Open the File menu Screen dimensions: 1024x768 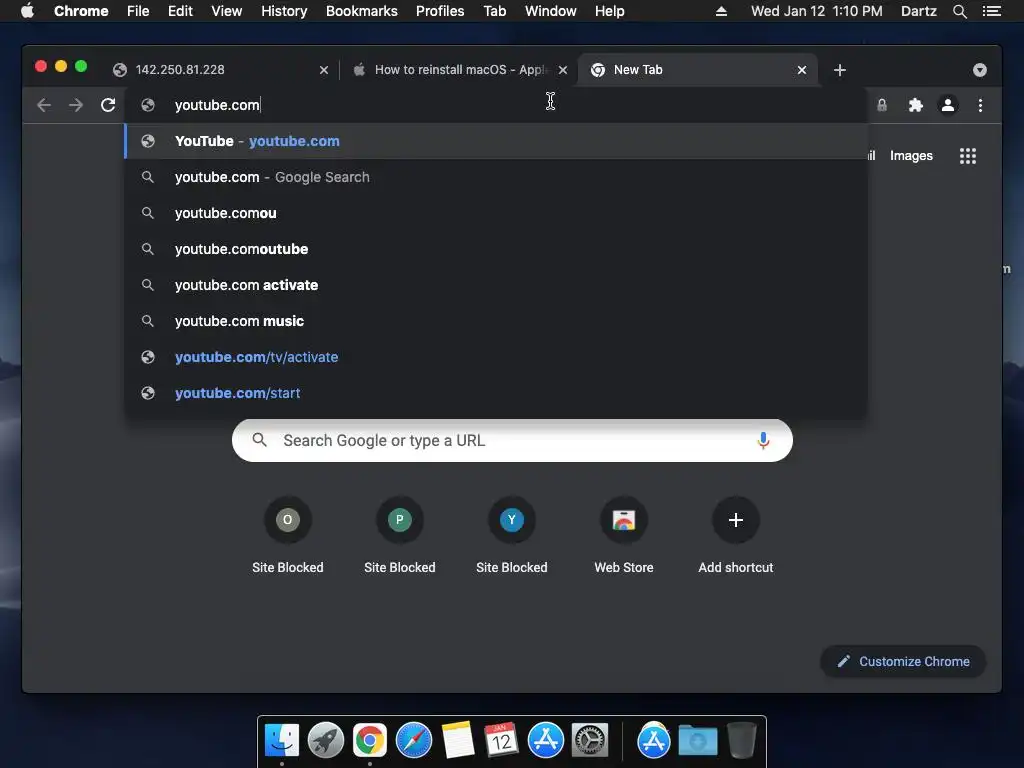click(x=138, y=11)
